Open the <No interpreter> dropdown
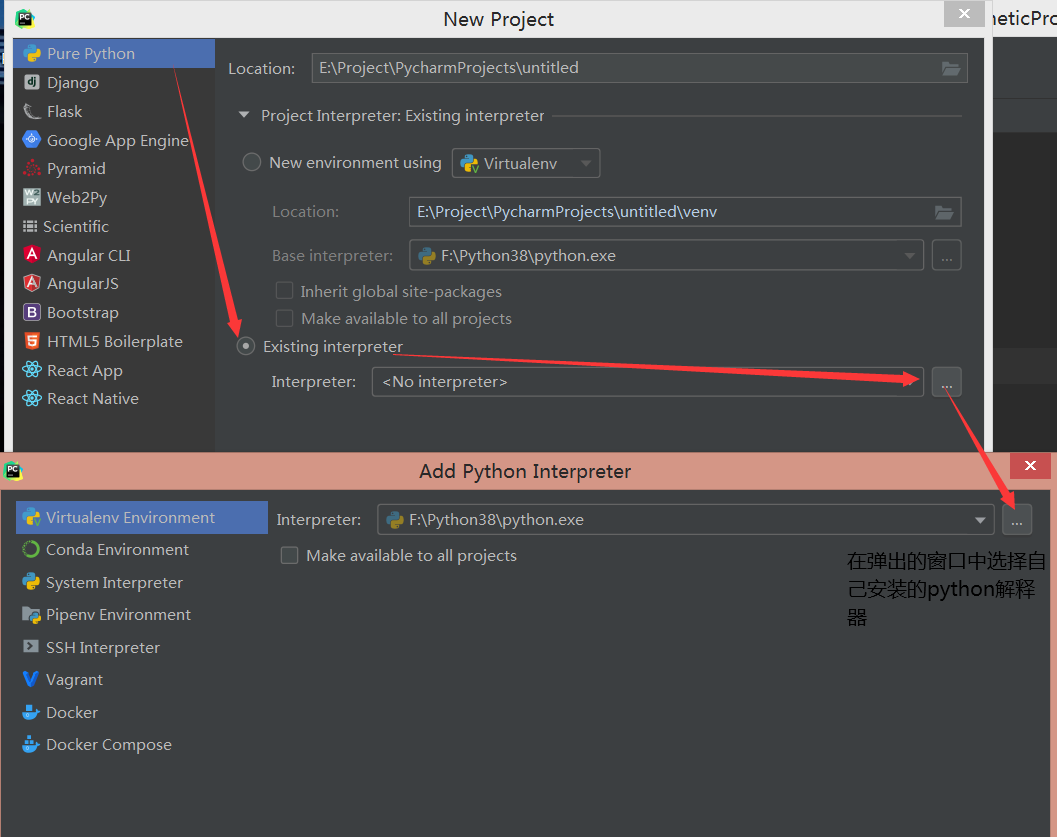Image resolution: width=1057 pixels, height=837 pixels. click(x=647, y=381)
